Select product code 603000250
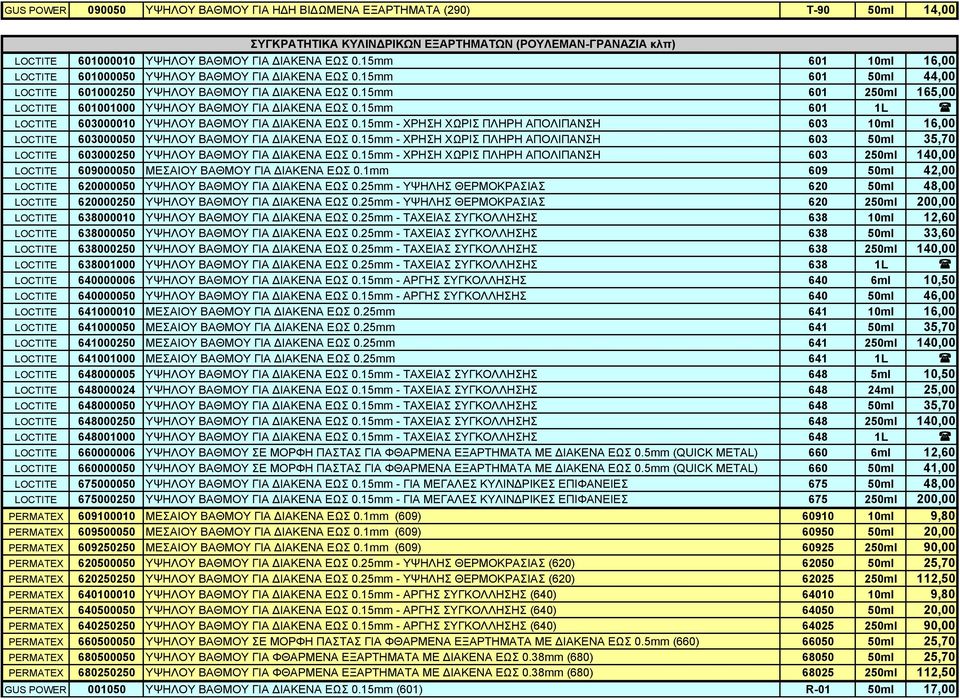Image resolution: width=960 pixels, height=699 pixels. (x=107, y=155)
